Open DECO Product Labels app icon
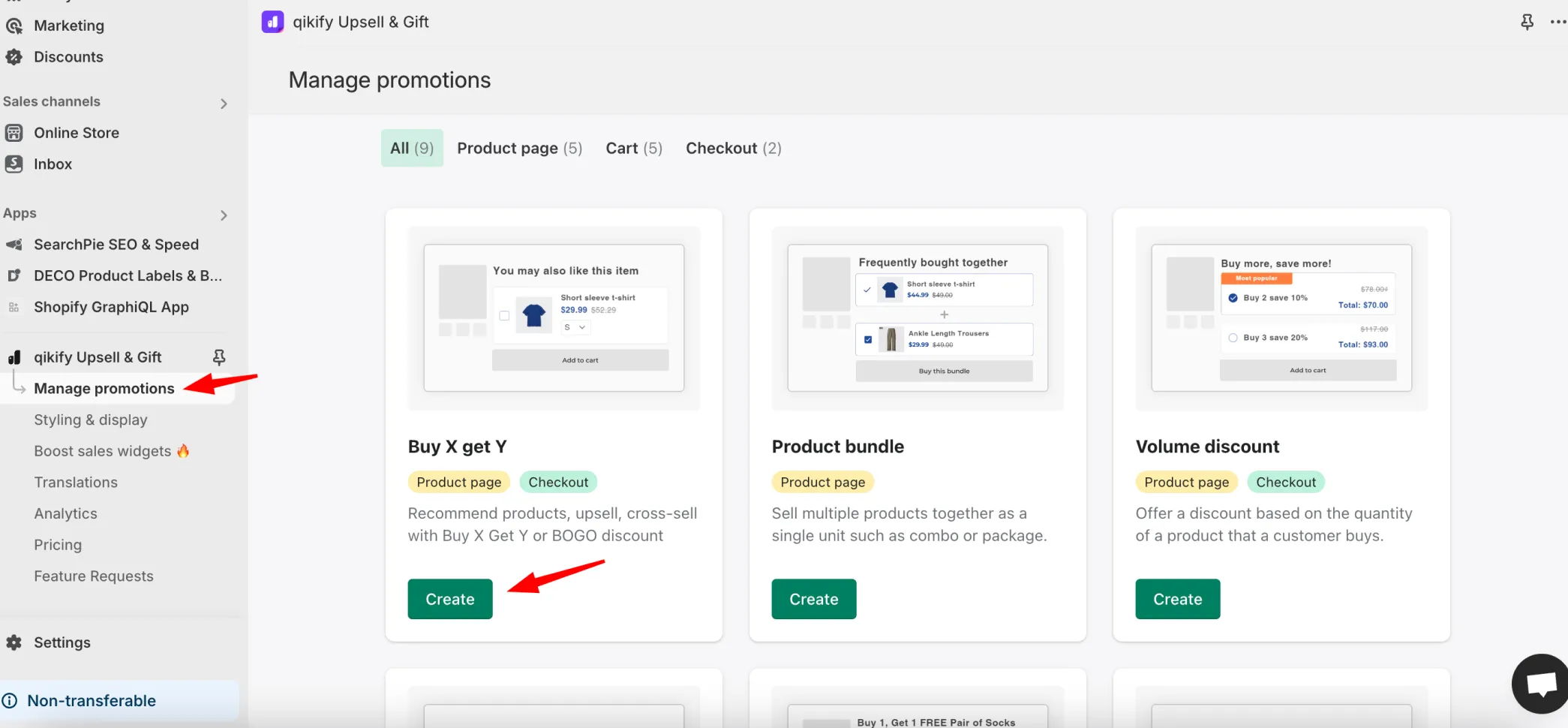The height and width of the screenshot is (728, 1568). [14, 275]
